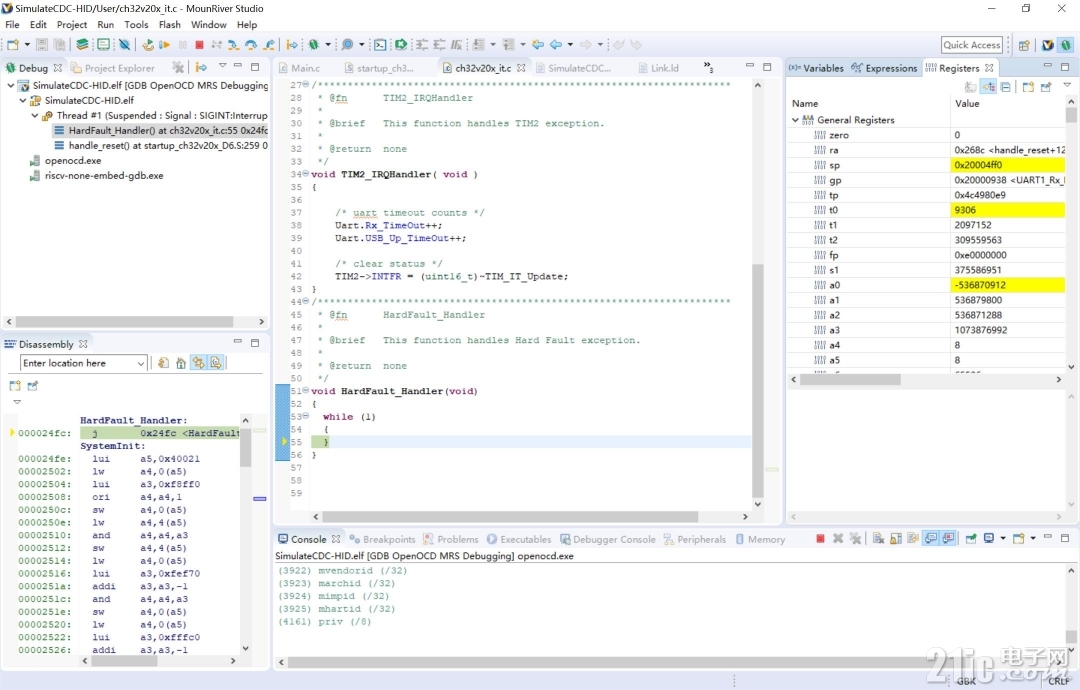The width and height of the screenshot is (1080, 690).
Task: Switch to the Project Explorer tab
Action: [113, 68]
